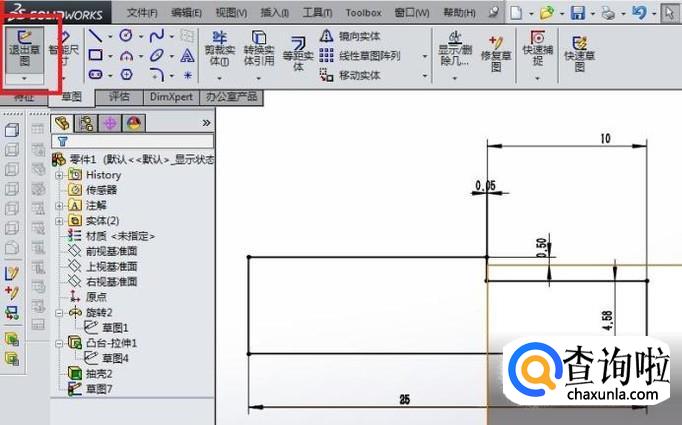Expand the 注解 tree node

[59, 206]
